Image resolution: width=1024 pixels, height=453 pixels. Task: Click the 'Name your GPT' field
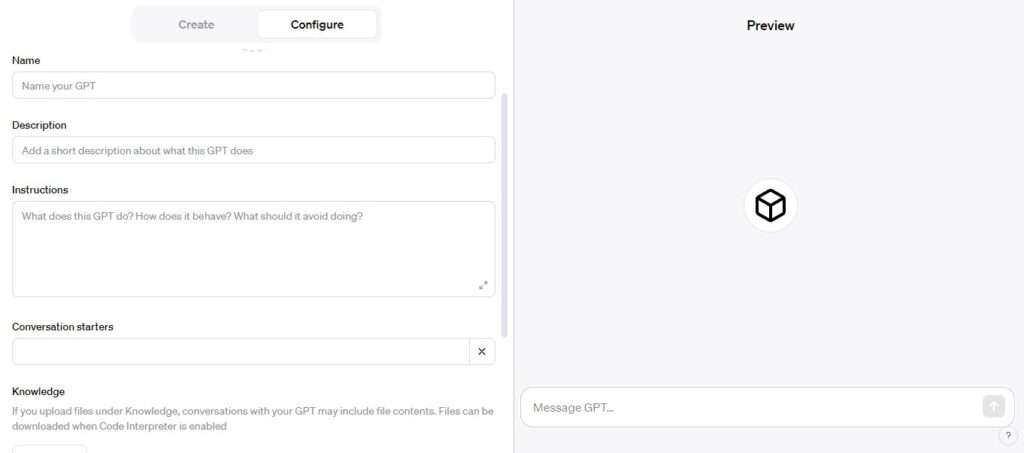(253, 86)
